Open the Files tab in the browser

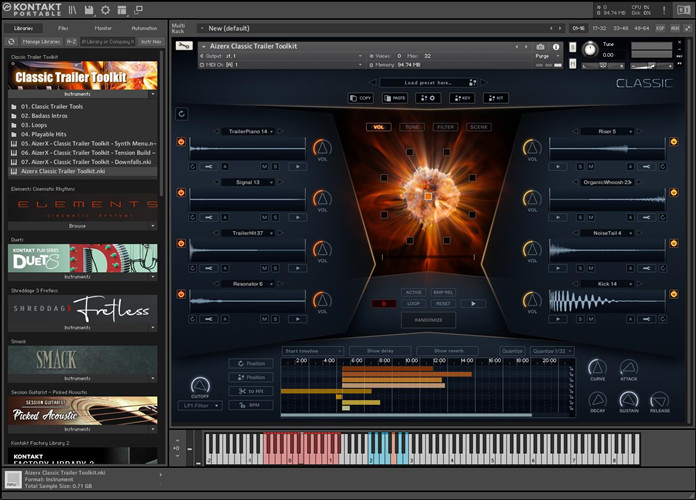click(63, 28)
